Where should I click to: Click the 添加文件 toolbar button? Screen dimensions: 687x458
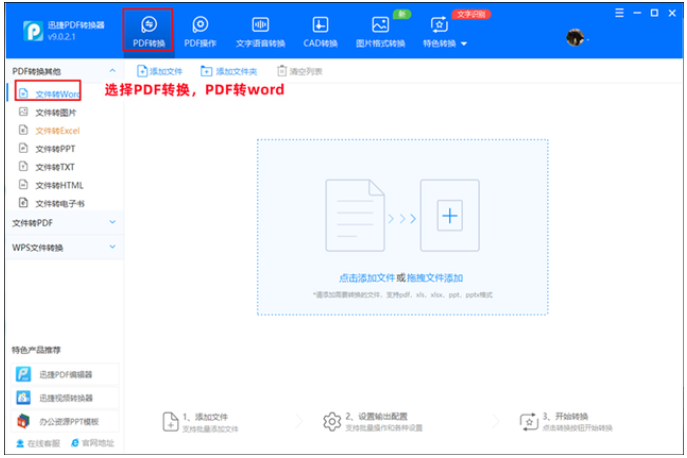[x=159, y=71]
